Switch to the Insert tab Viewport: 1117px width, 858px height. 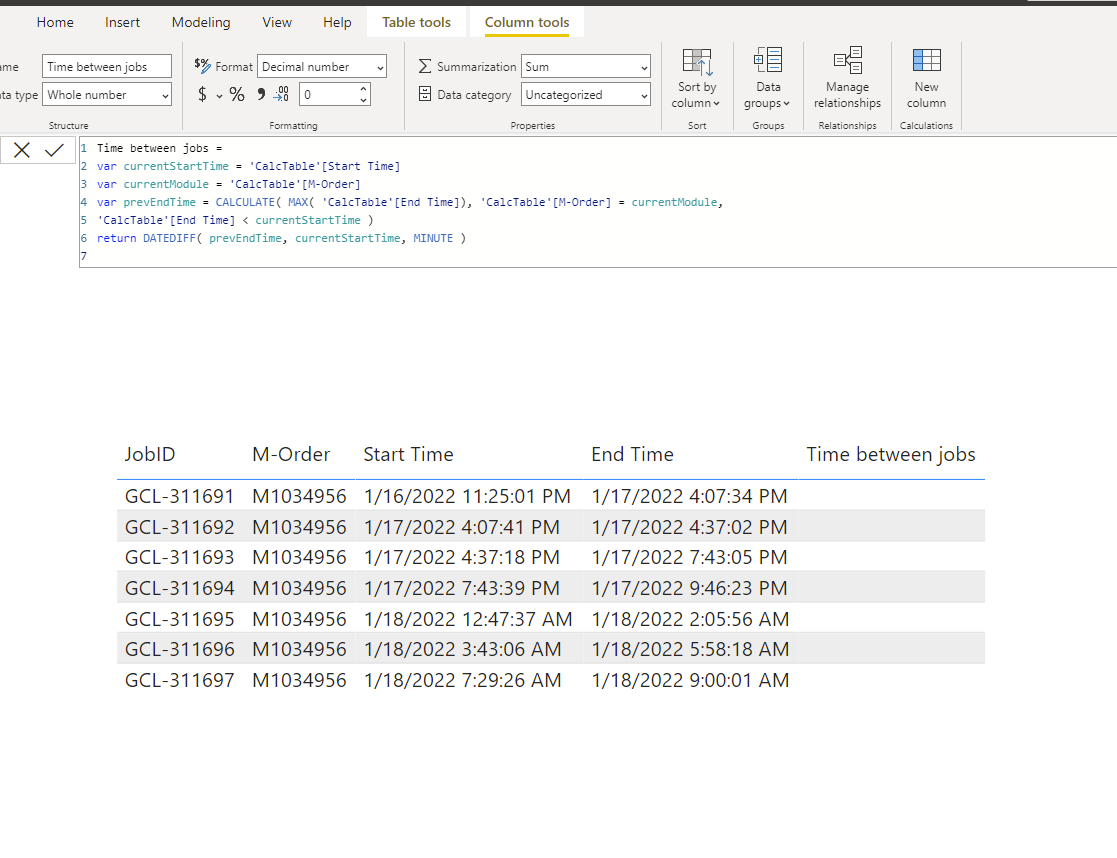(x=123, y=22)
